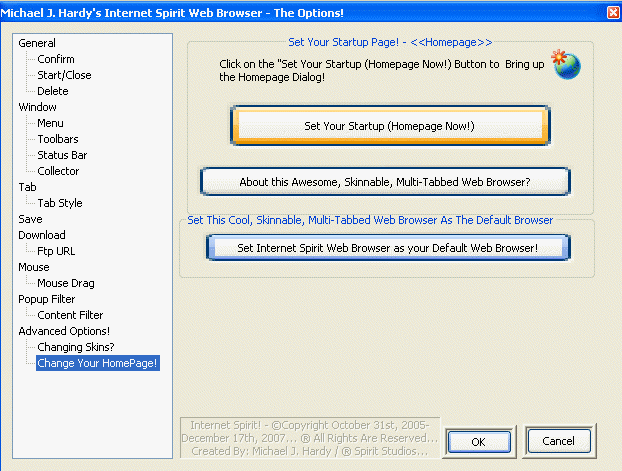622x471 pixels.
Task: Open Changing Skins? page
Action: 76,347
